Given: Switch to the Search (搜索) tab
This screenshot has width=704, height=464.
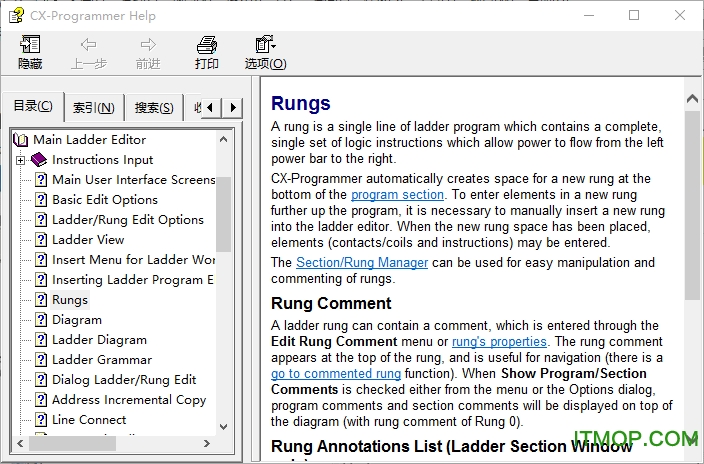Looking at the screenshot, I should click(154, 108).
